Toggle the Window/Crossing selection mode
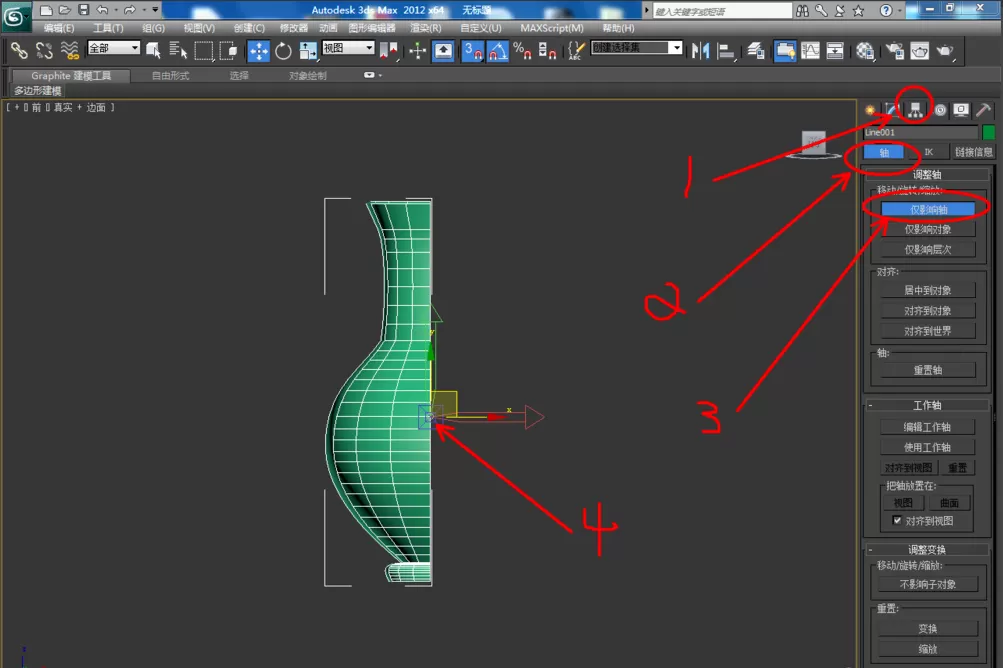 (228, 50)
